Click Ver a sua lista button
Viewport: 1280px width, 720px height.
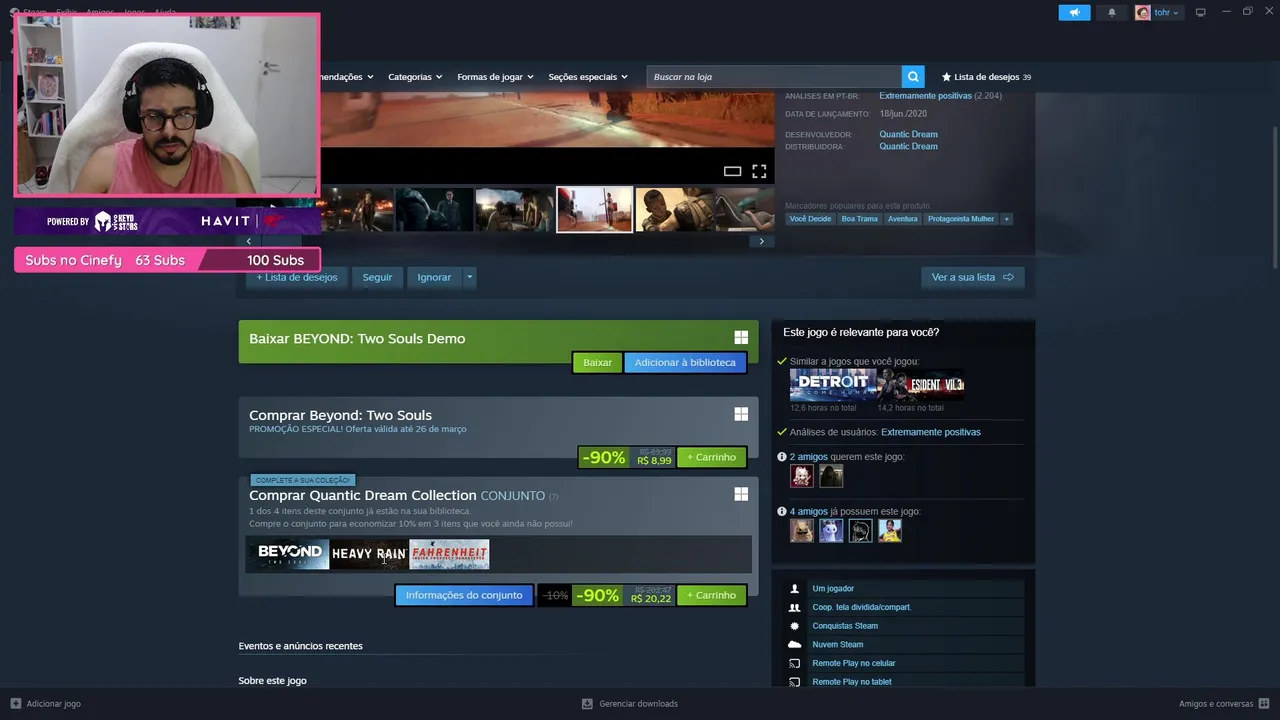[x=972, y=277]
